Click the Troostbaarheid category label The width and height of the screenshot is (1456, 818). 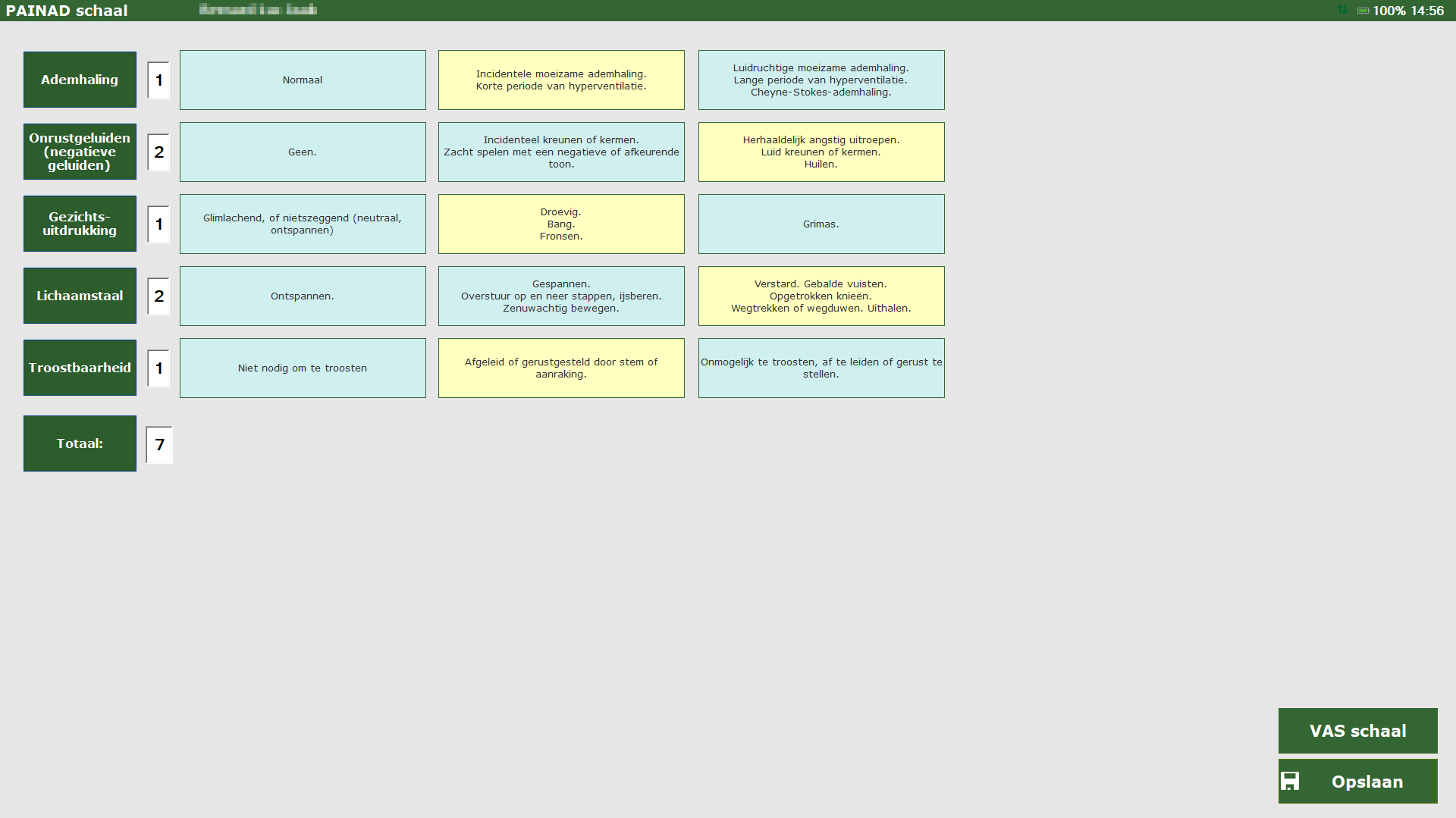click(x=80, y=368)
